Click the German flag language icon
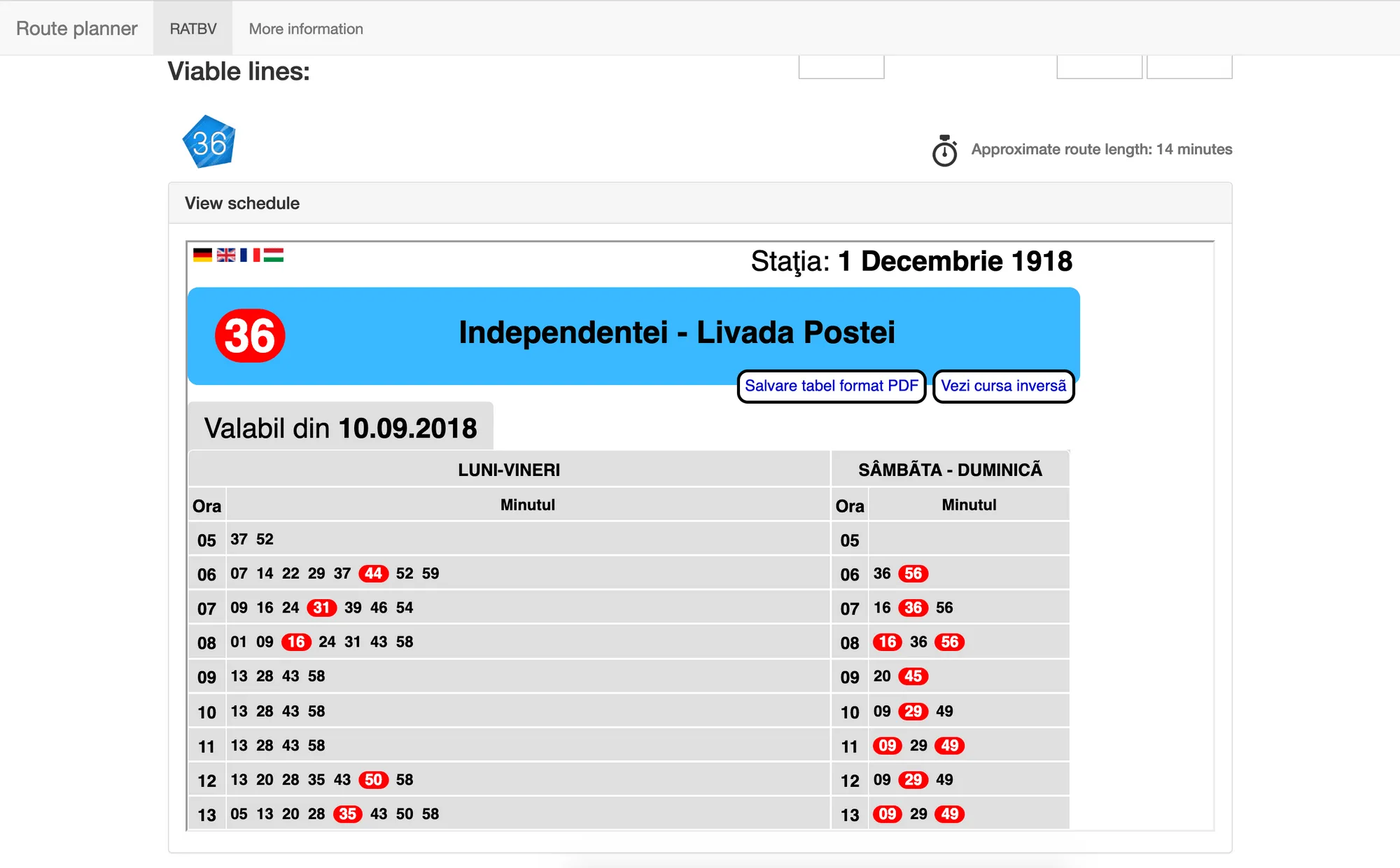1400x868 pixels. coord(202,255)
